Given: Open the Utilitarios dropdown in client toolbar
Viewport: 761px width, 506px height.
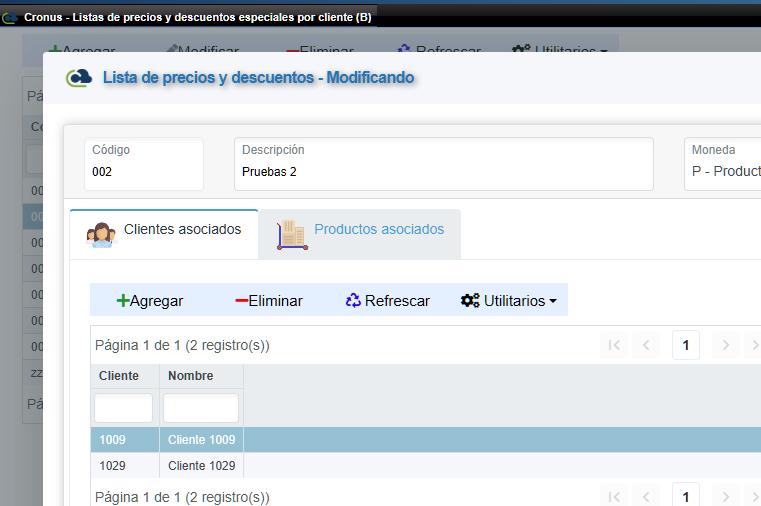Looking at the screenshot, I should point(508,300).
